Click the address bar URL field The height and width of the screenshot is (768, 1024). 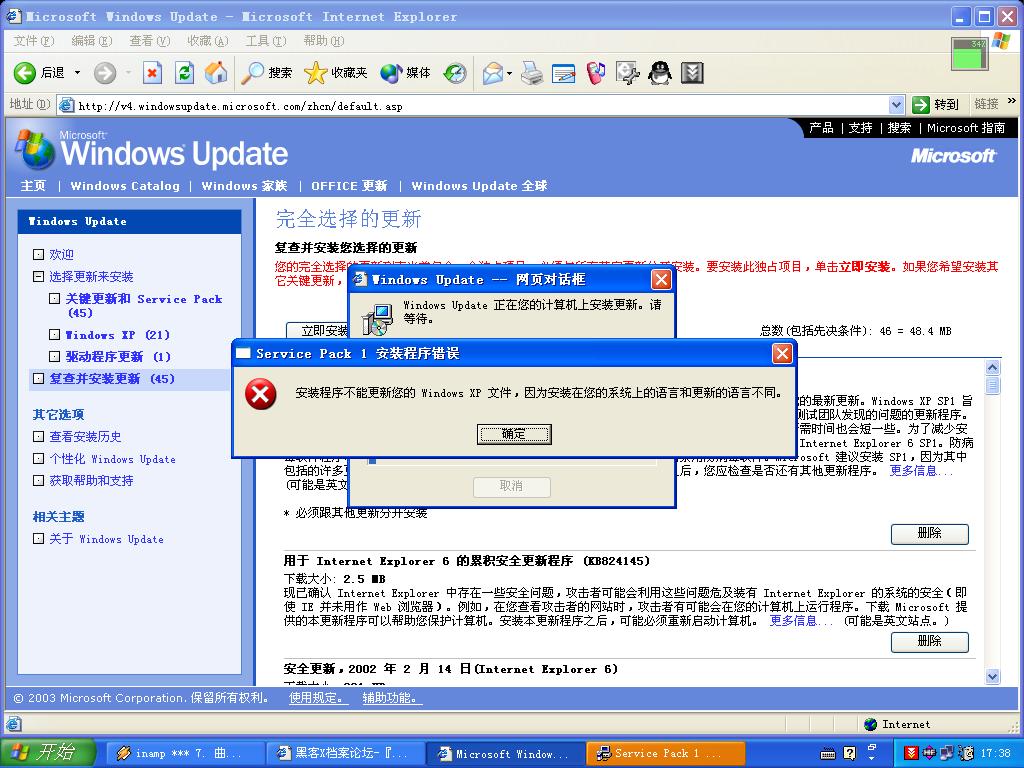(x=481, y=105)
